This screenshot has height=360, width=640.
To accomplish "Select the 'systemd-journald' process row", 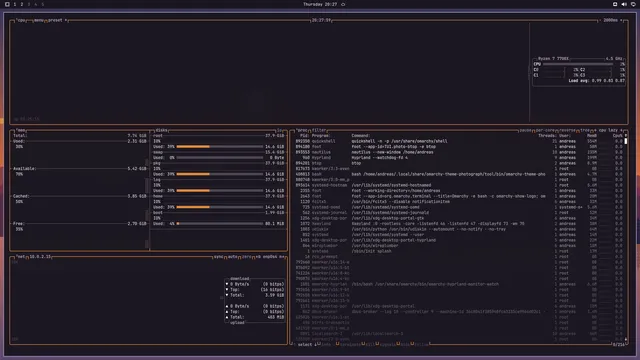I will 459,213.
